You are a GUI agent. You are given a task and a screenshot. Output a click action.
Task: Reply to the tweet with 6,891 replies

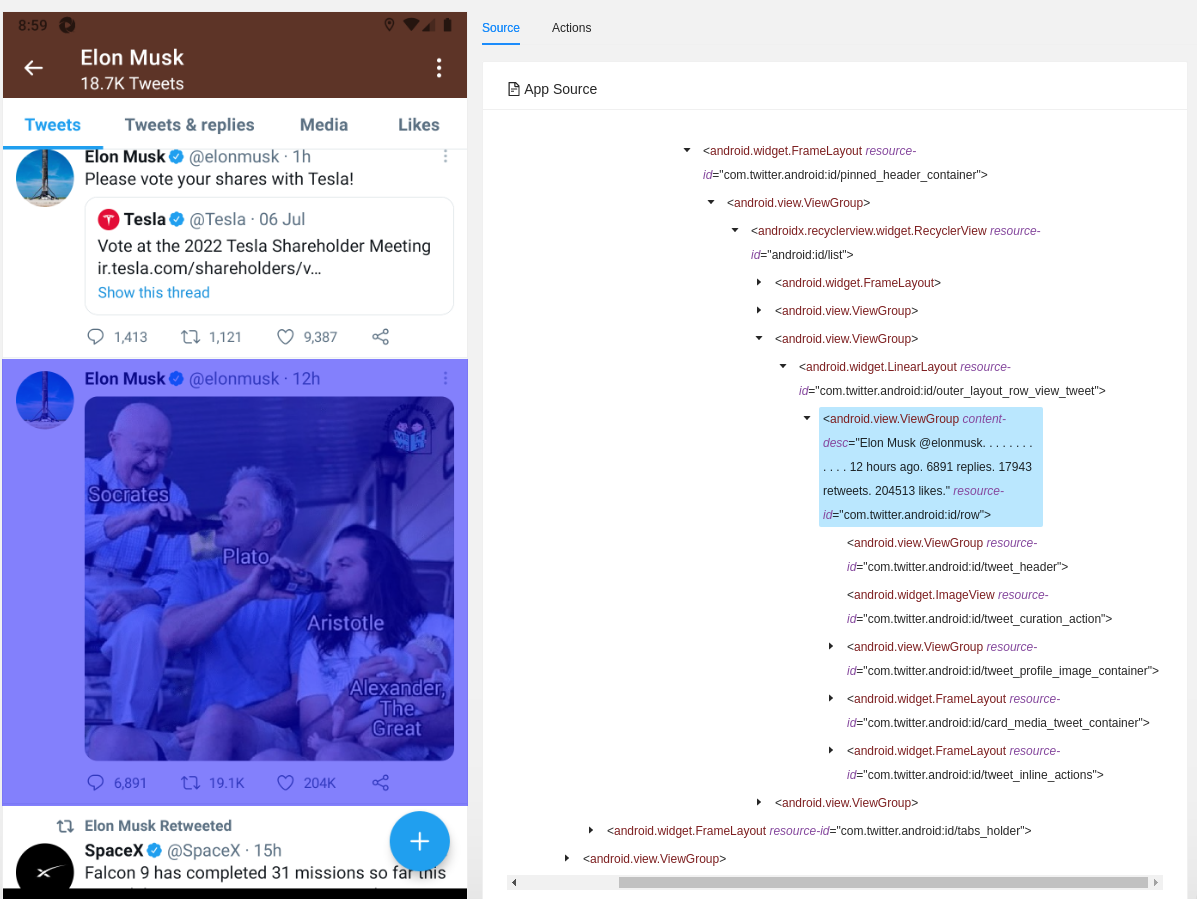[x=95, y=783]
